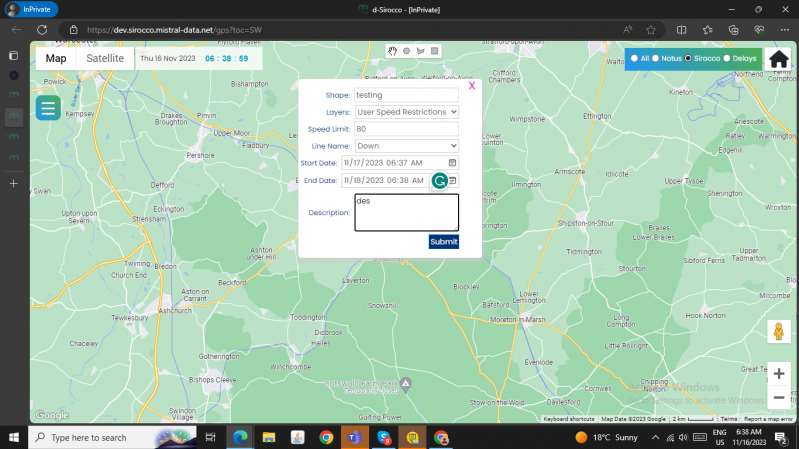Open Edge Settings and more menu

point(785,30)
